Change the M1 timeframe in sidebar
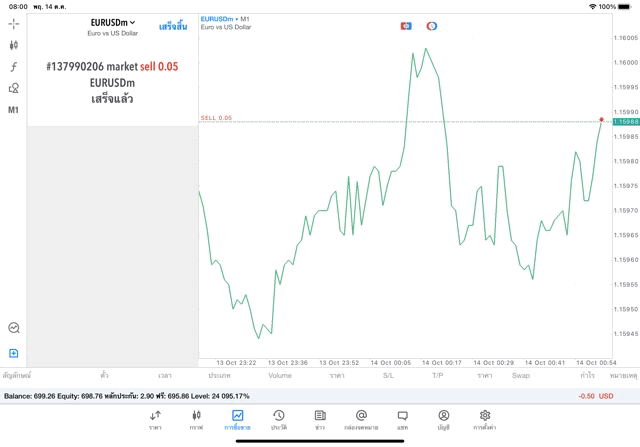The height and width of the screenshot is (447, 640). click(x=13, y=110)
